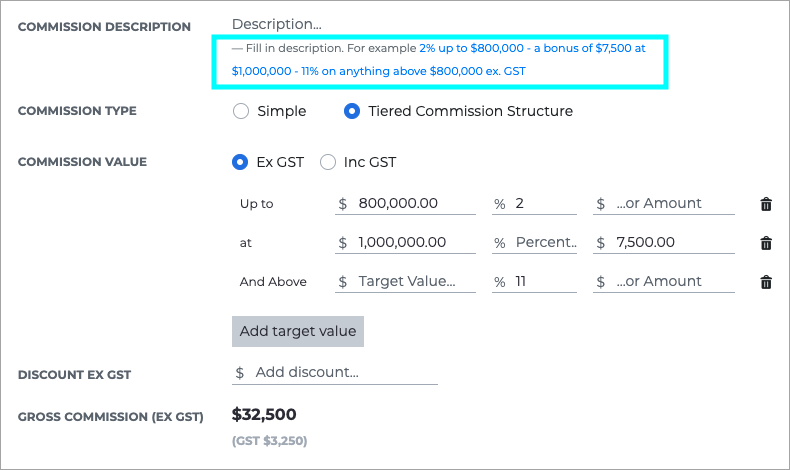Click the Add target value button

298,331
